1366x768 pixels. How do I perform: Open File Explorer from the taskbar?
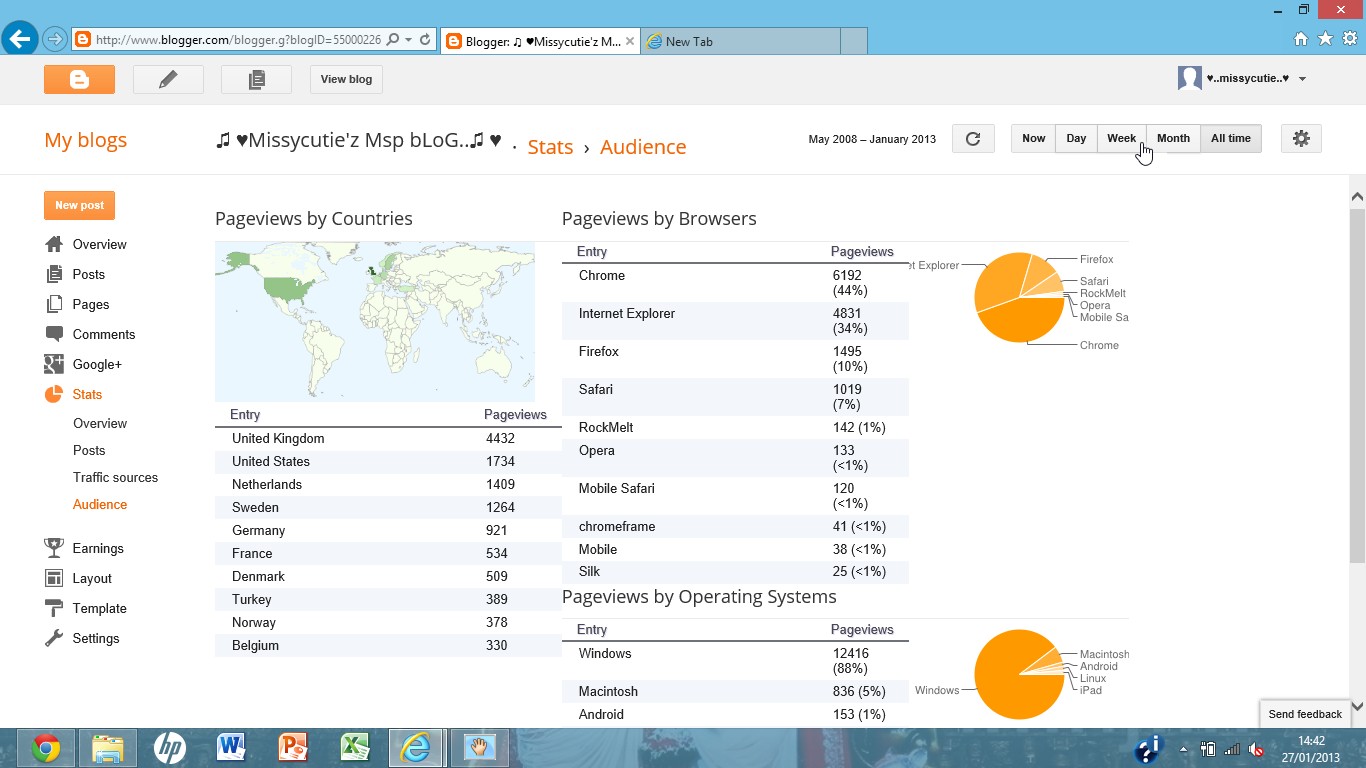[107, 748]
